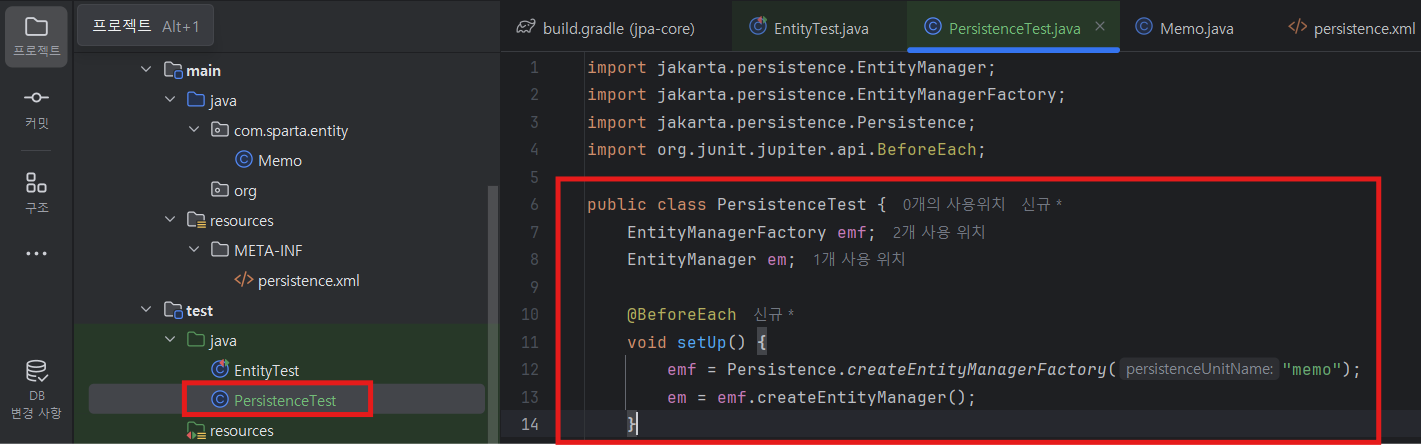The image size is (1421, 445).
Task: Collapse the java node under main
Action: point(170,101)
